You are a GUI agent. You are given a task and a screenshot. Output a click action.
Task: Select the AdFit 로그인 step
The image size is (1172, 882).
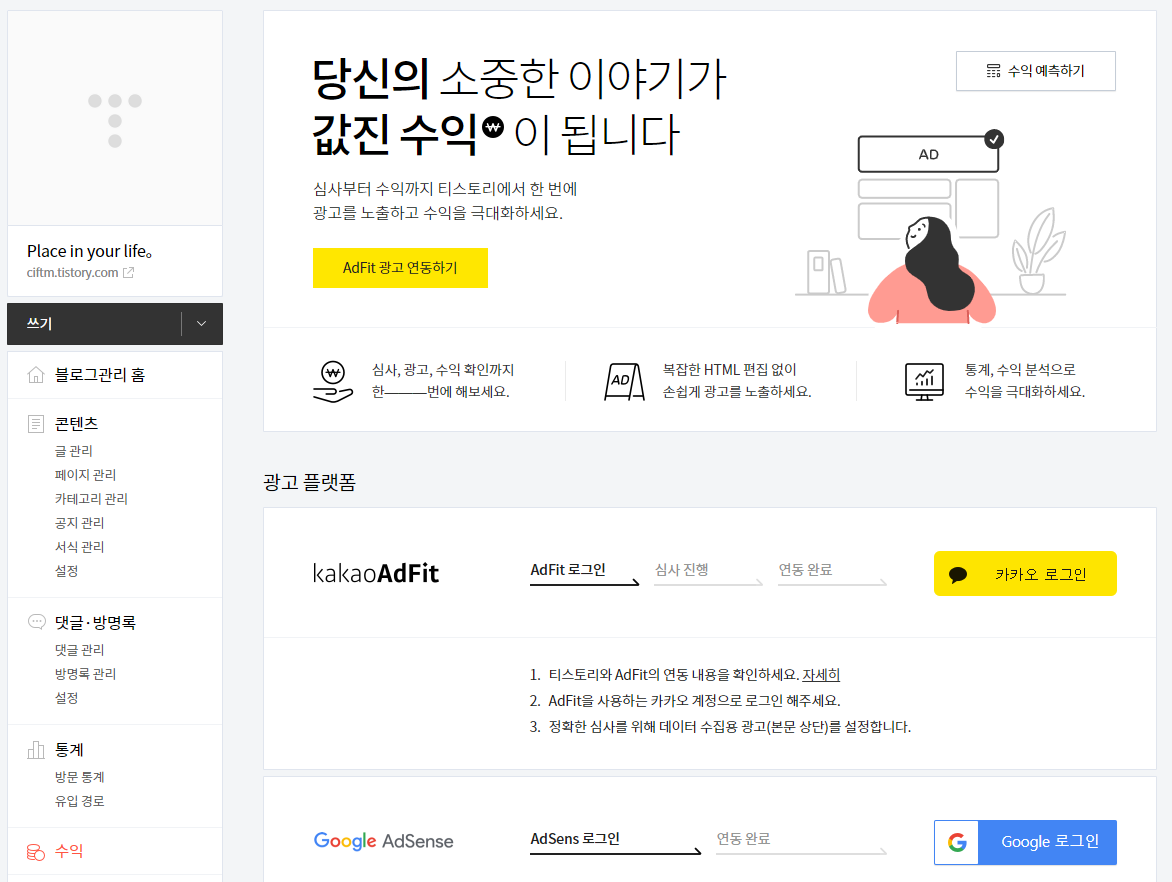(585, 573)
